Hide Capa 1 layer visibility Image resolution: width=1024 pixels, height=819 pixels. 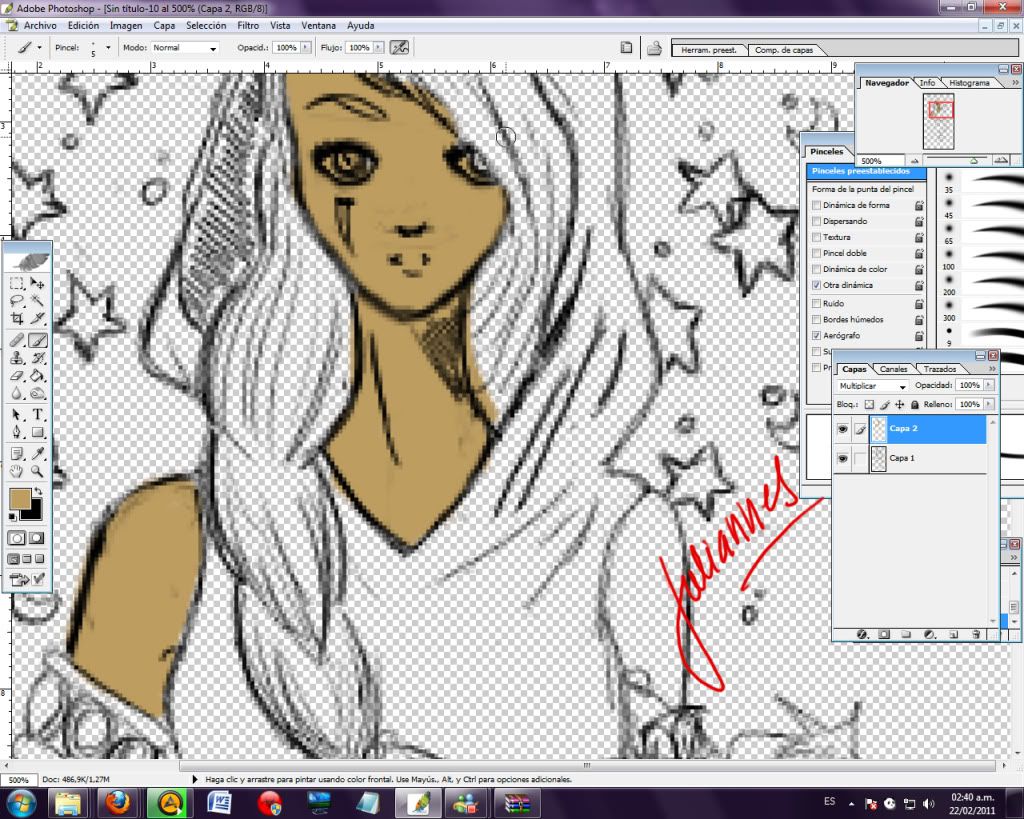(842, 458)
